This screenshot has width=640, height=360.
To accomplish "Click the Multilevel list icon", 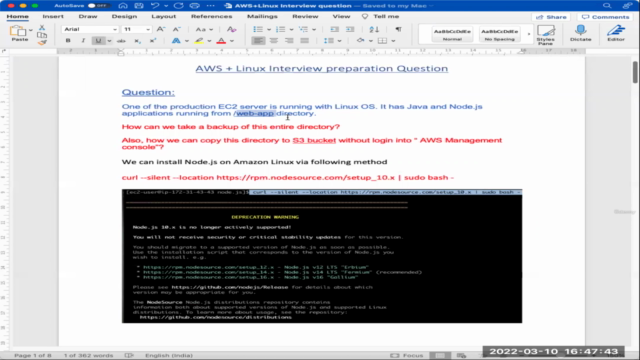I will [x=303, y=29].
